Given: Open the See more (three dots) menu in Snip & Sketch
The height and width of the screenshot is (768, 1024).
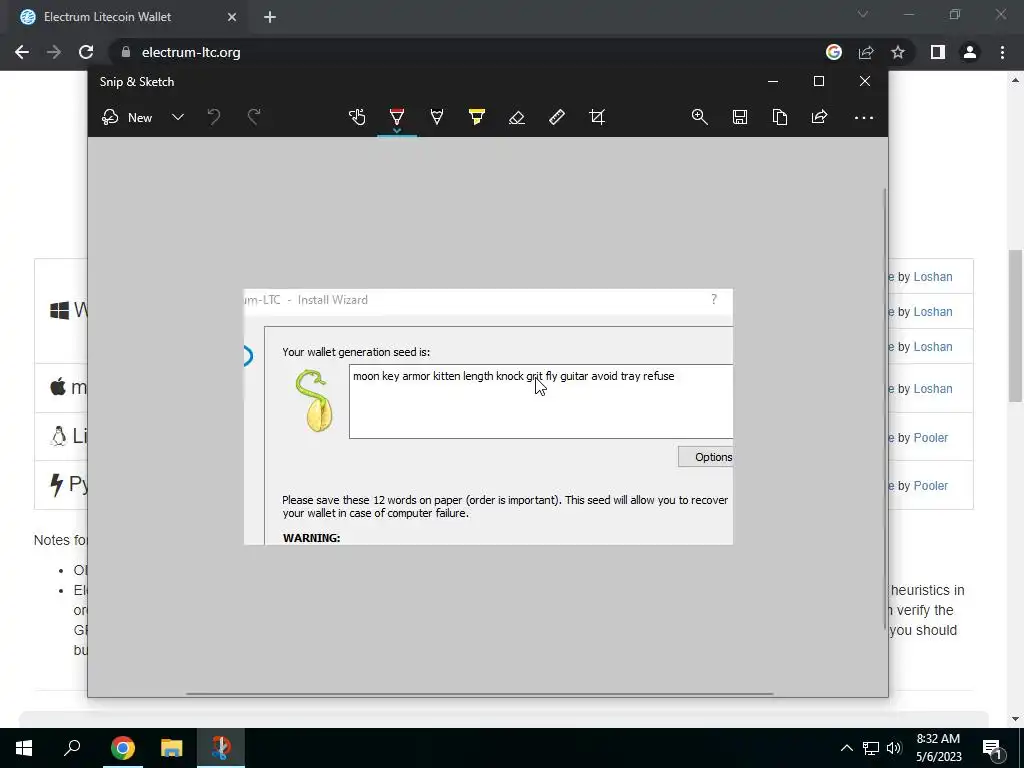Looking at the screenshot, I should click(863, 118).
